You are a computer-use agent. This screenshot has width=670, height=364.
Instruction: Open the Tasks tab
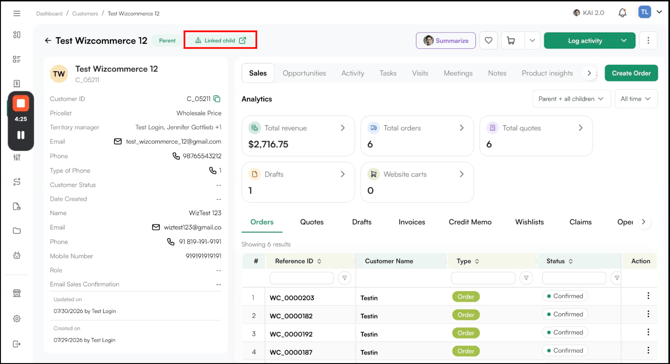388,73
